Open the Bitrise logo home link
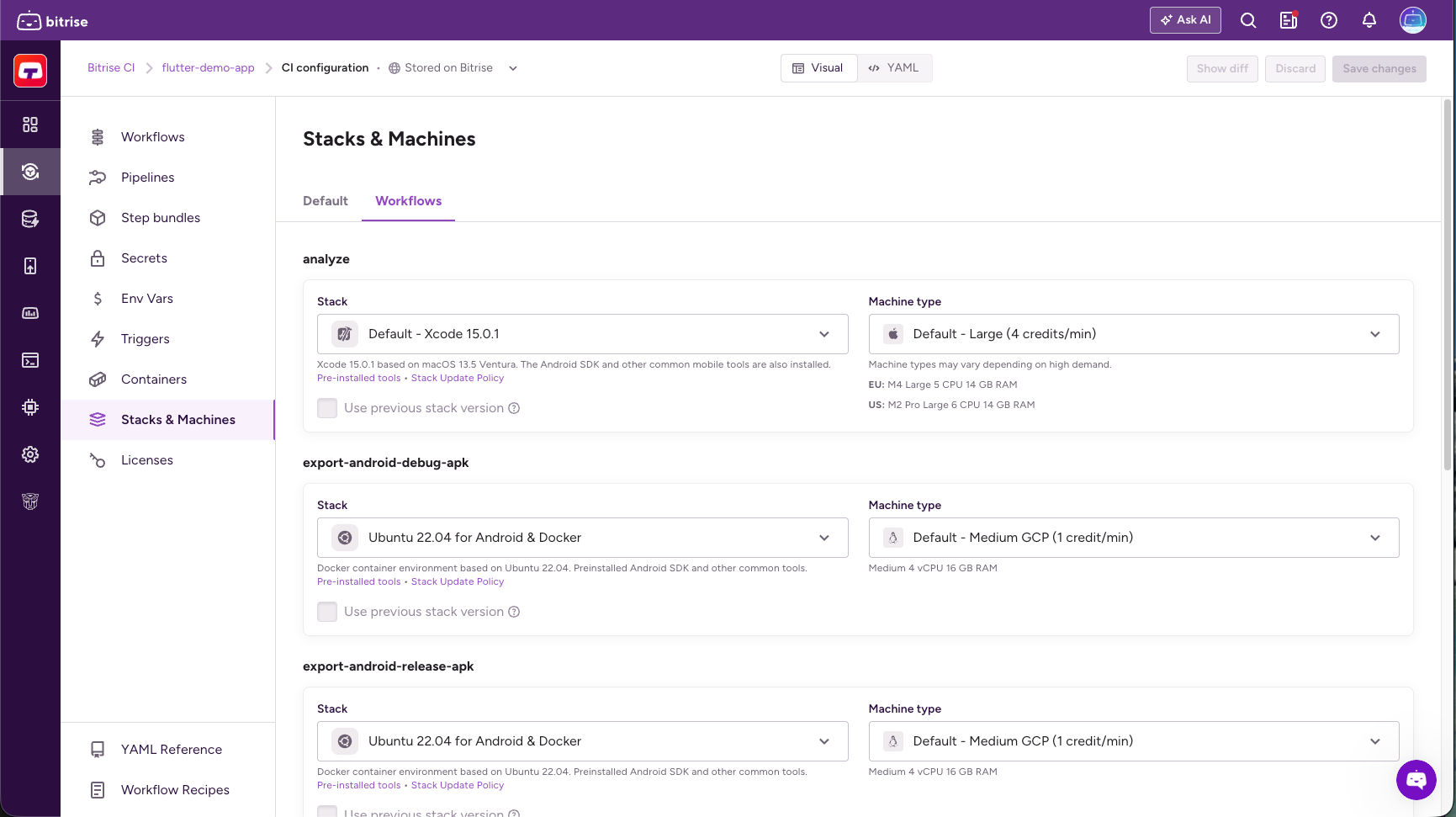 click(52, 21)
